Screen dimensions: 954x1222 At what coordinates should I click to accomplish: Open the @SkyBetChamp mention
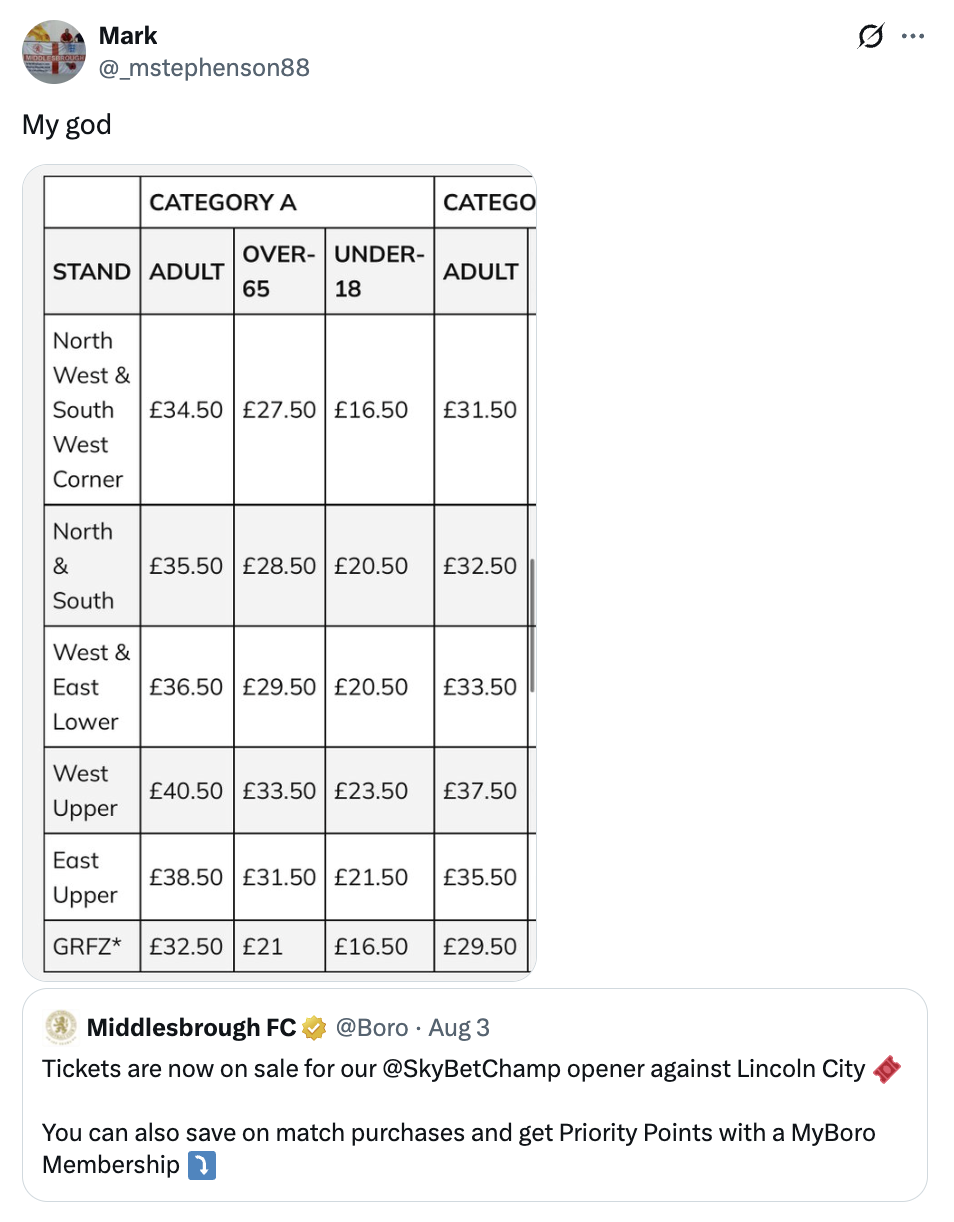[x=471, y=1069]
